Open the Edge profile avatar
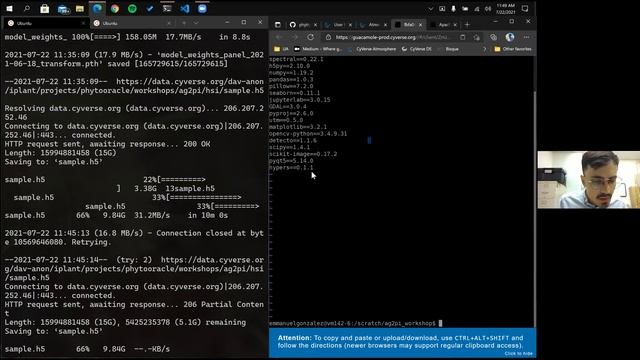 [x=509, y=37]
